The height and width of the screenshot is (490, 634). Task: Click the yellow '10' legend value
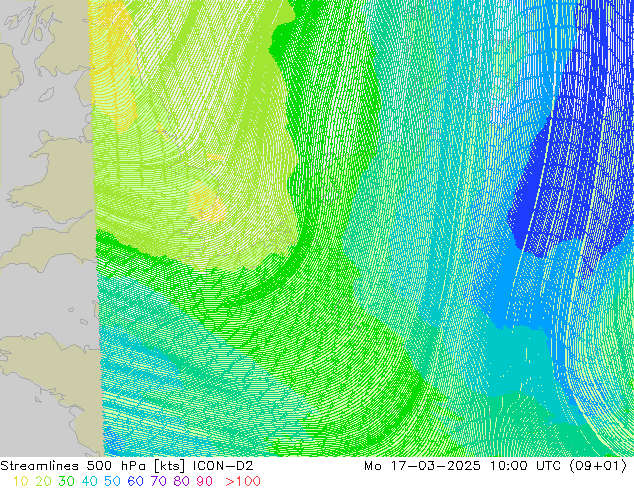pyautogui.click(x=20, y=482)
